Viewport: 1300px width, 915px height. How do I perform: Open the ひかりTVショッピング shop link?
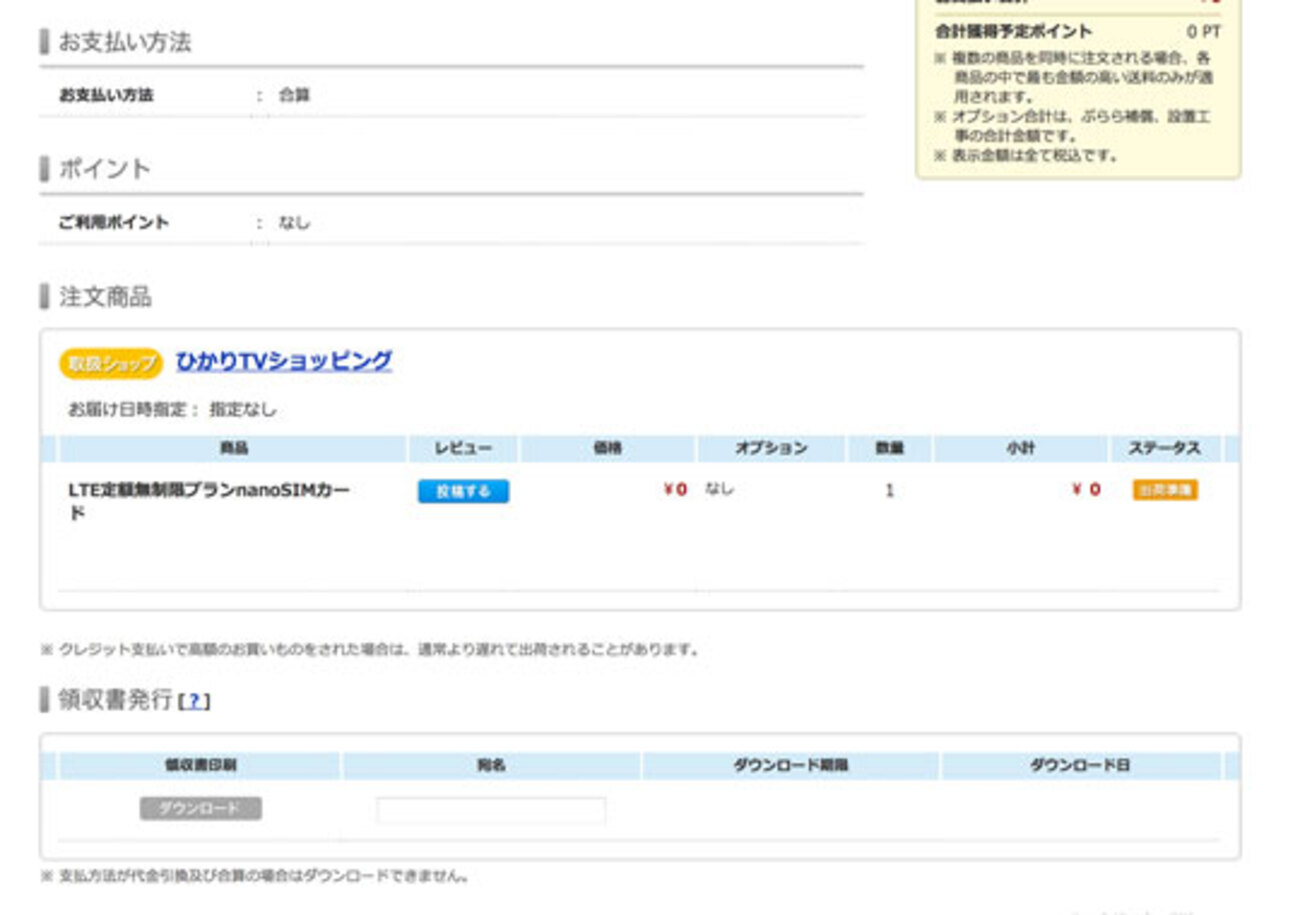click(284, 361)
